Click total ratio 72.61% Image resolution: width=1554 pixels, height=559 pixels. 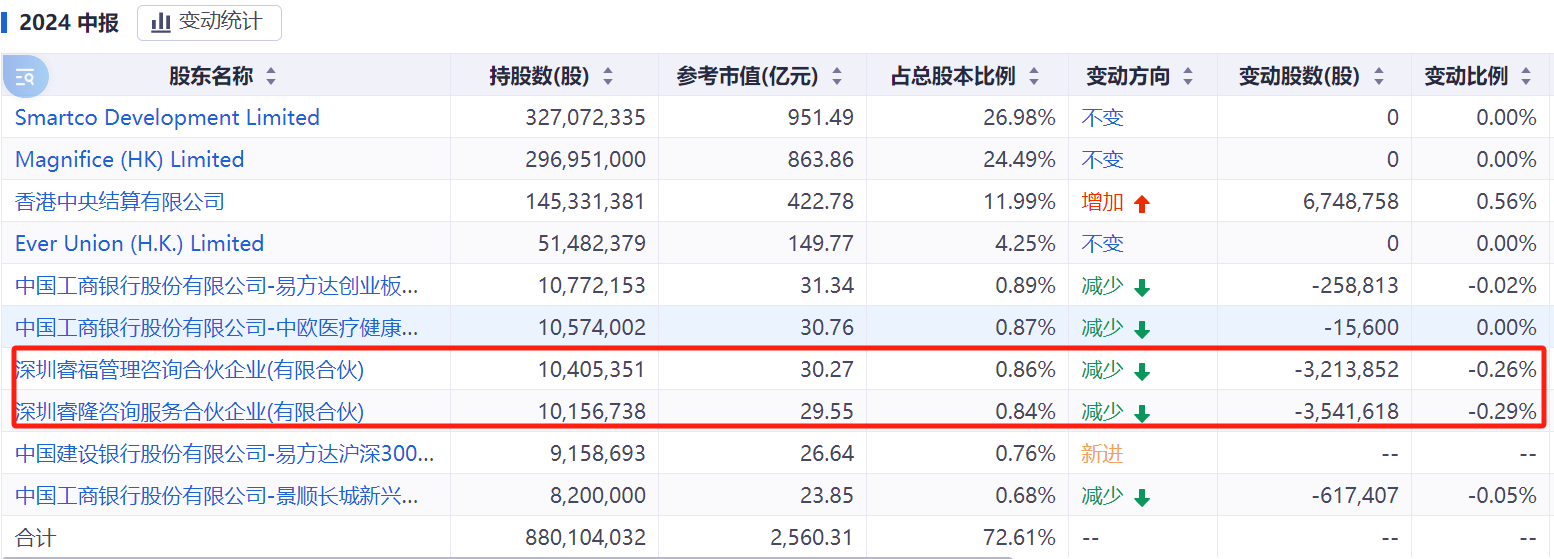(1018, 537)
